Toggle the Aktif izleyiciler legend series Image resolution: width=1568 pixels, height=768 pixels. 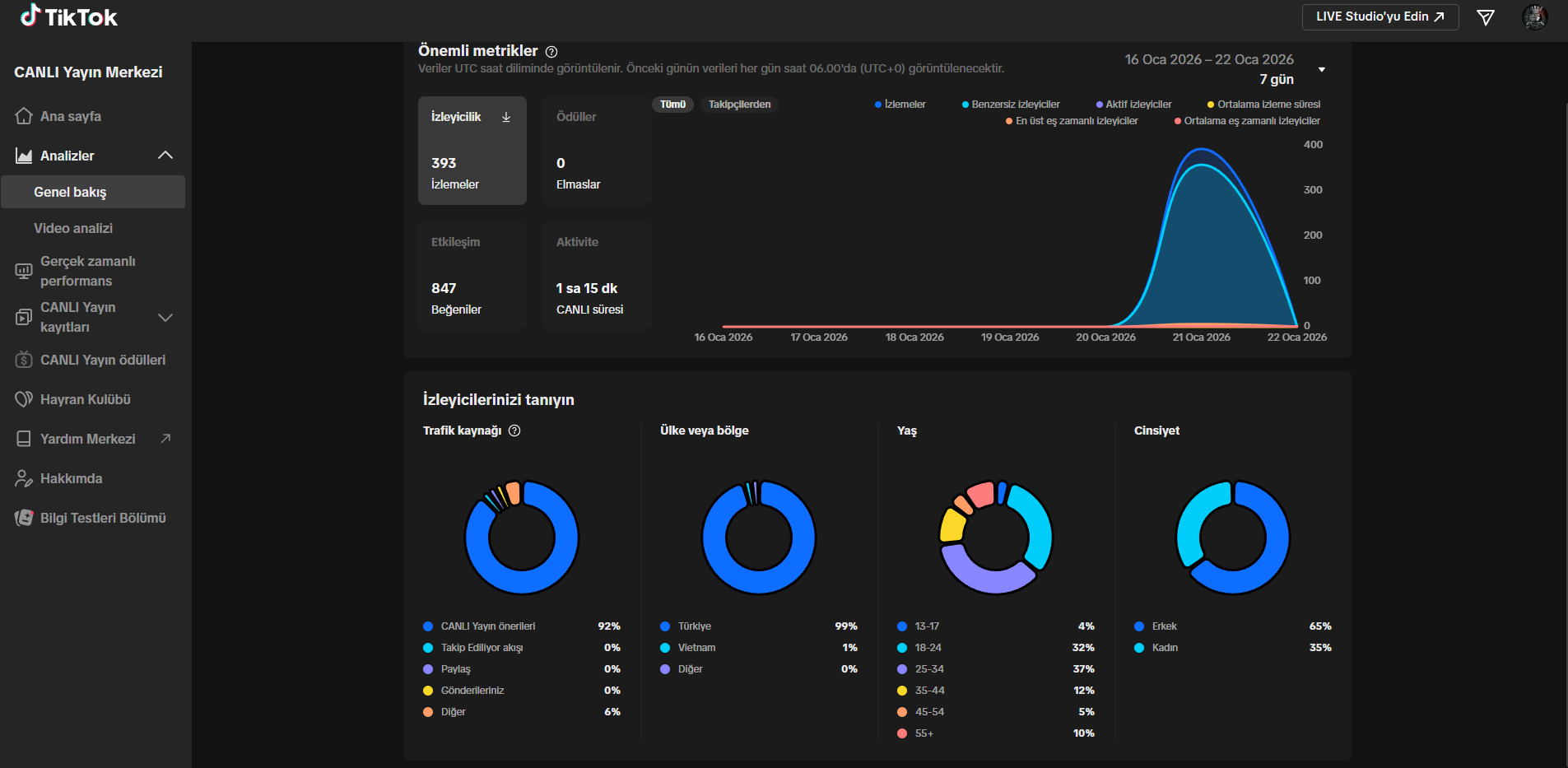pos(1133,105)
